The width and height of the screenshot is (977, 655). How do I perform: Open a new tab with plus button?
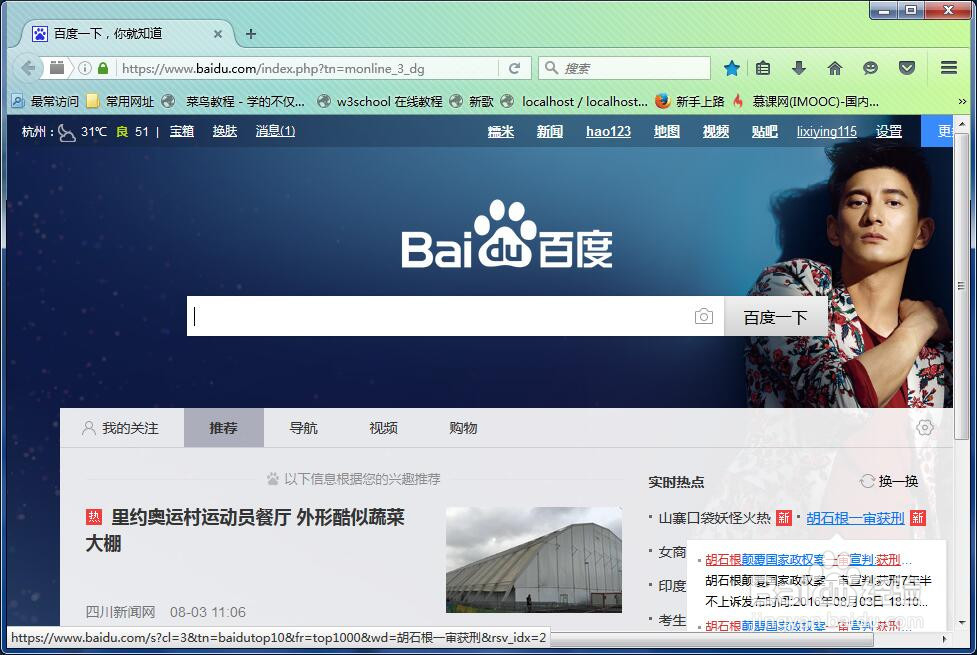point(251,34)
